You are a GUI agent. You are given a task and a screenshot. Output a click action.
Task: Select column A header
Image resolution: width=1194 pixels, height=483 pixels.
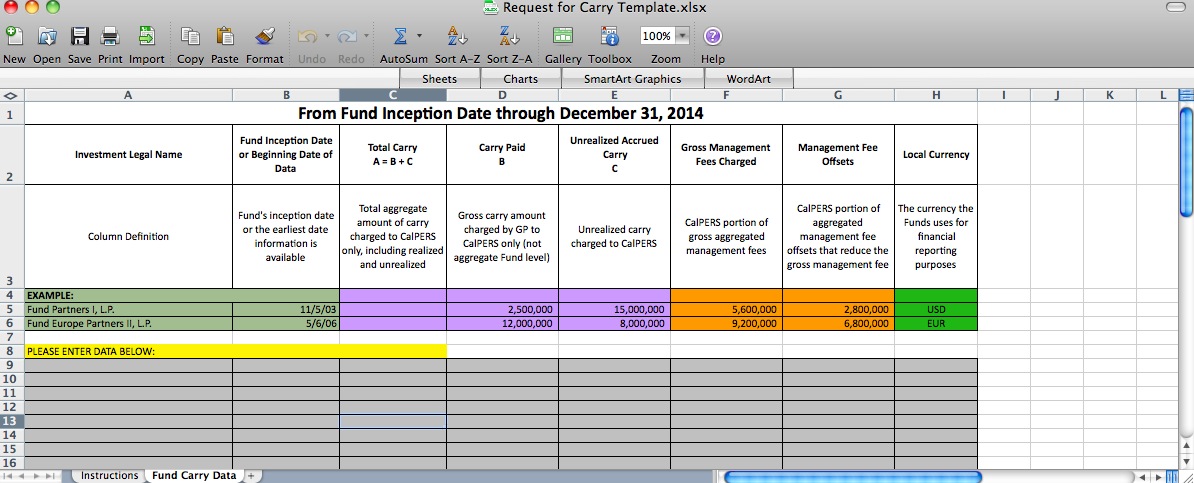(128, 95)
